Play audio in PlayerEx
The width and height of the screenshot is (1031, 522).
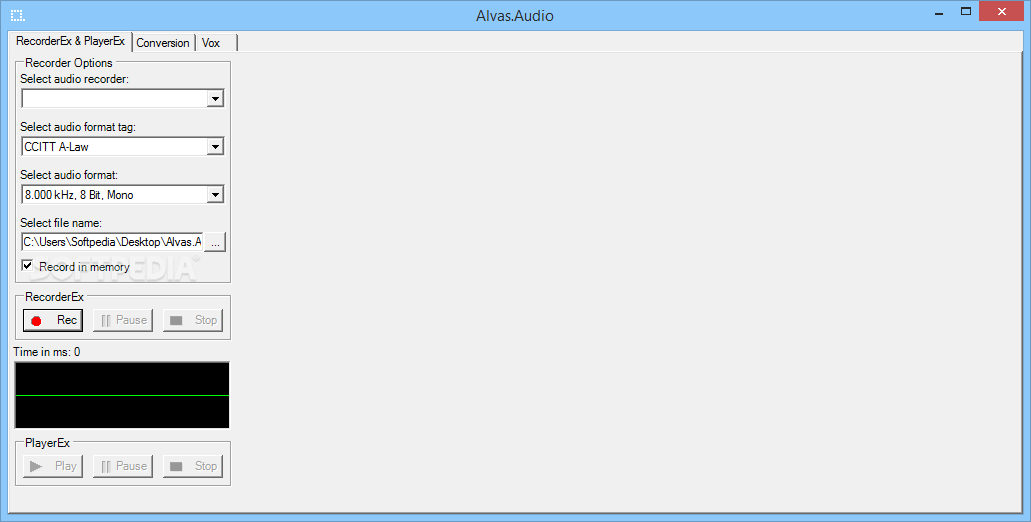(53, 466)
